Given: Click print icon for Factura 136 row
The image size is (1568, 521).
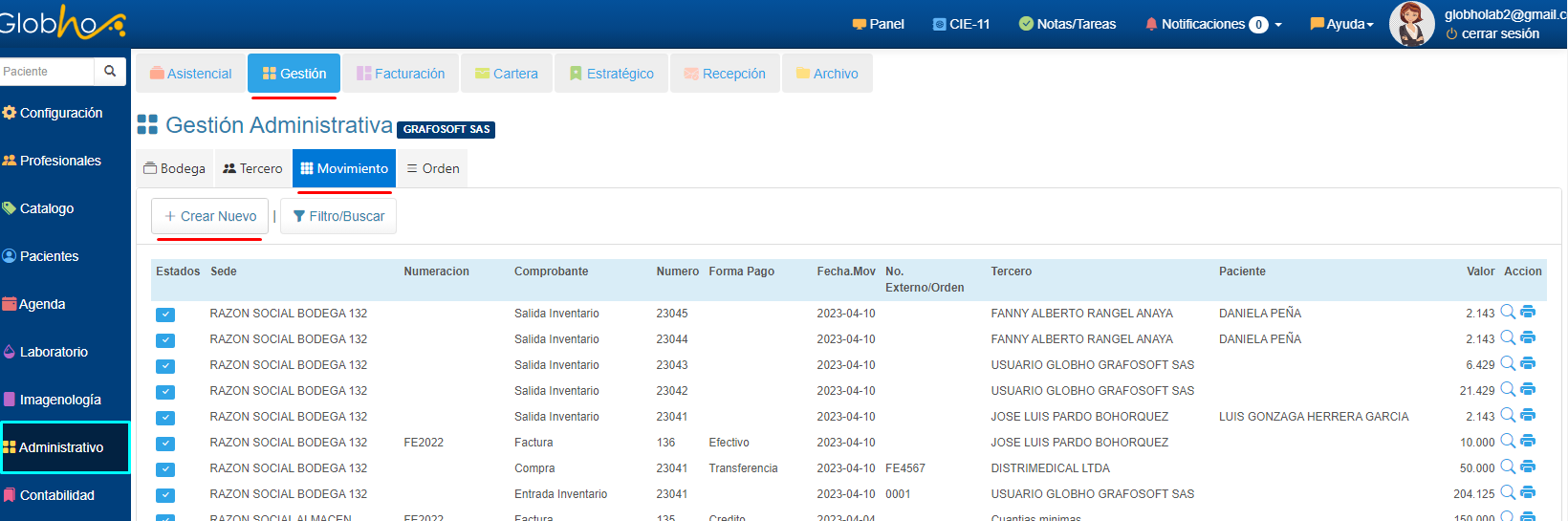Looking at the screenshot, I should coord(1528,441).
